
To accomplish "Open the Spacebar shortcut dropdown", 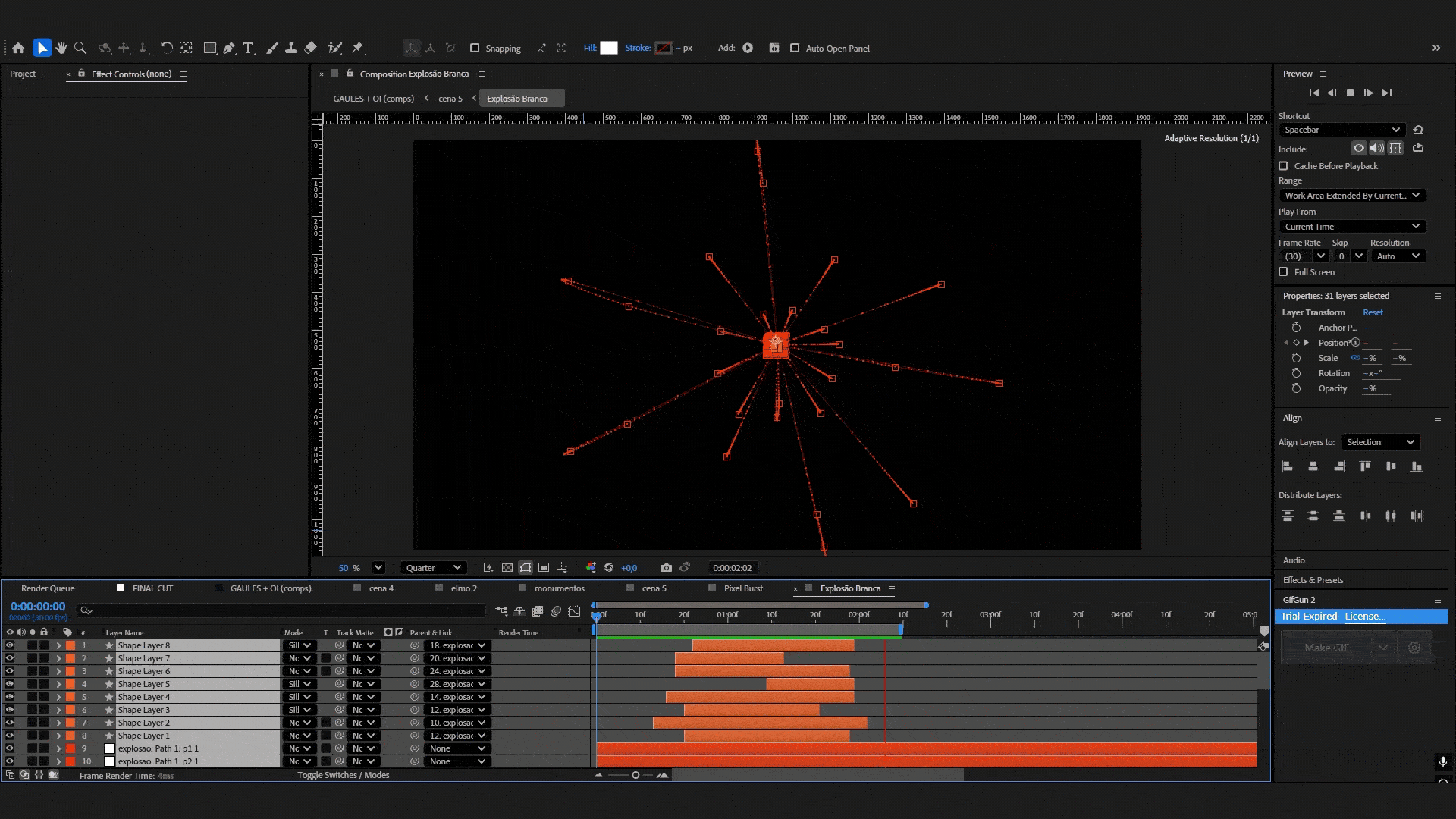I will (x=1341, y=130).
